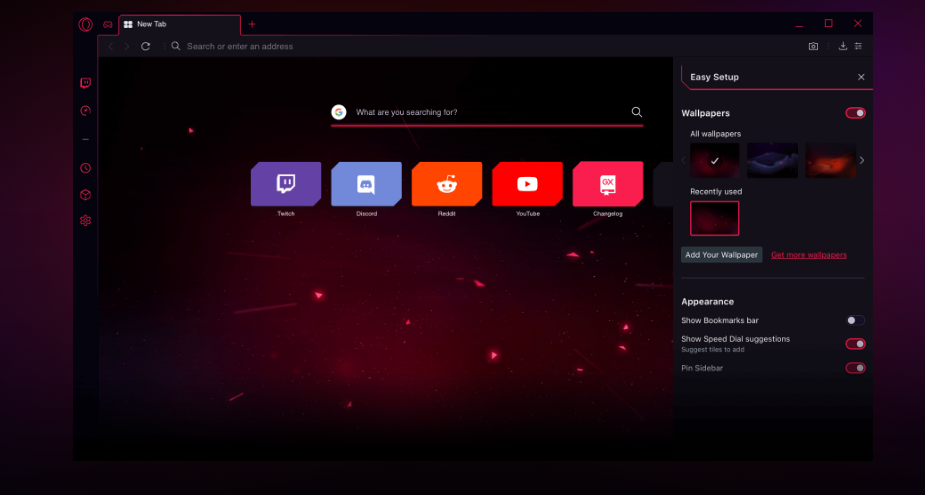This screenshot has height=495, width=925.
Task: Click Add Your Wallpaper button
Action: (x=721, y=255)
